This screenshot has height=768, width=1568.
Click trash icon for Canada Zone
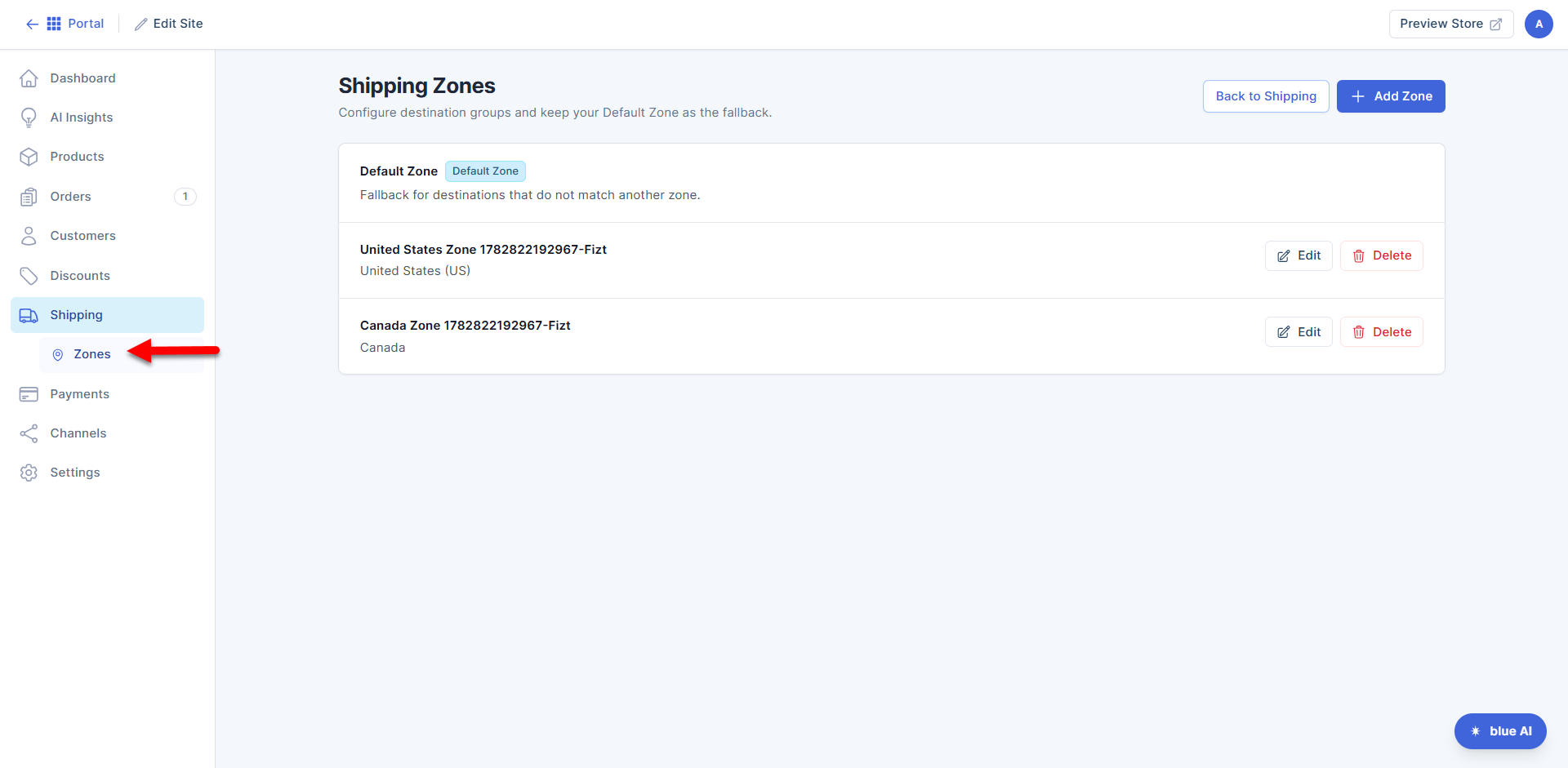point(1359,332)
